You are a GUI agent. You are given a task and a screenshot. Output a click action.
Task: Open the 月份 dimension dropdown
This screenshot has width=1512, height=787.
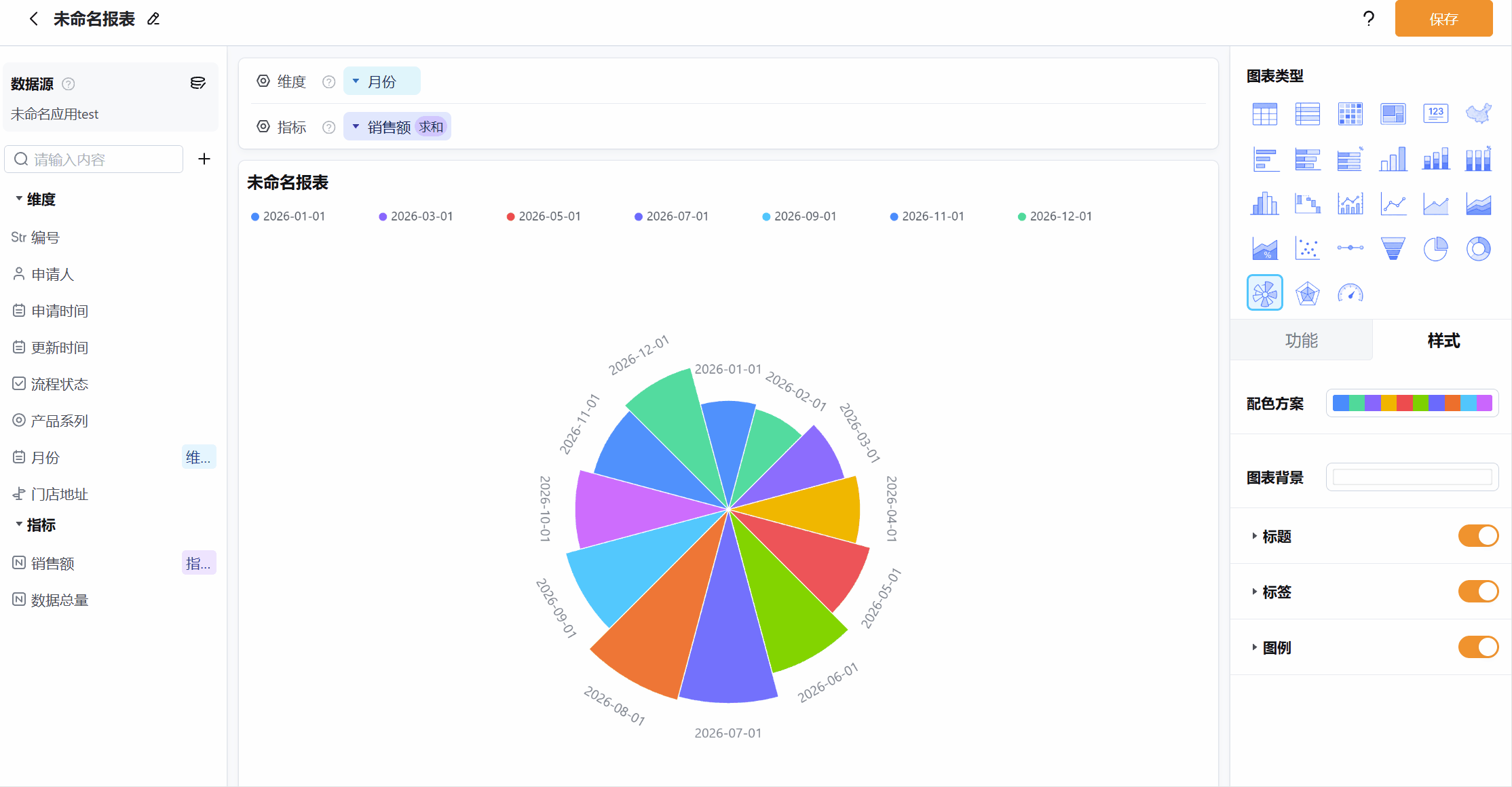[381, 81]
